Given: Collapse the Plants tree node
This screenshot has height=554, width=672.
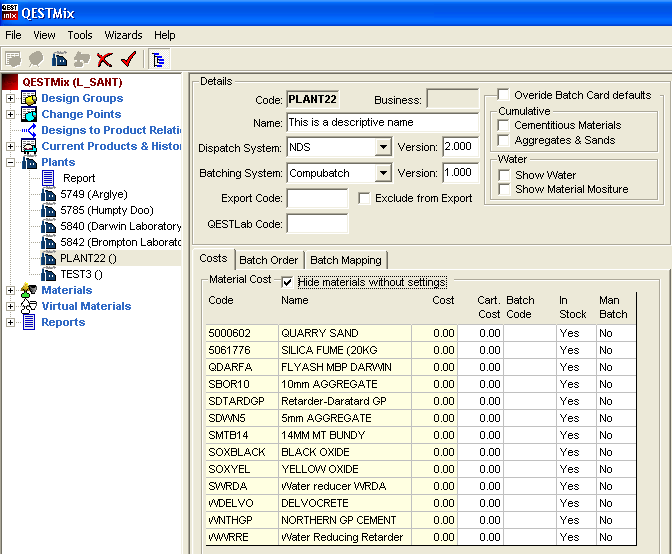Looking at the screenshot, I should 11,162.
